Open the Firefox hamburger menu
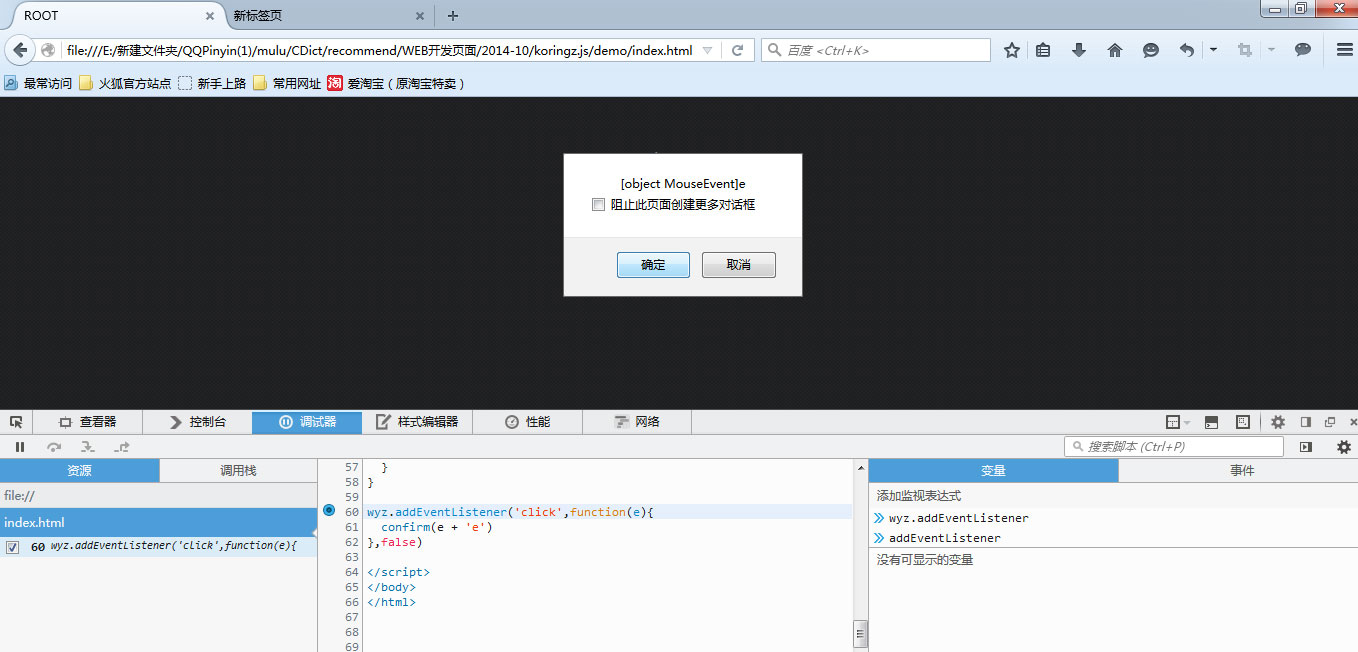This screenshot has height=652, width=1358. point(1345,50)
